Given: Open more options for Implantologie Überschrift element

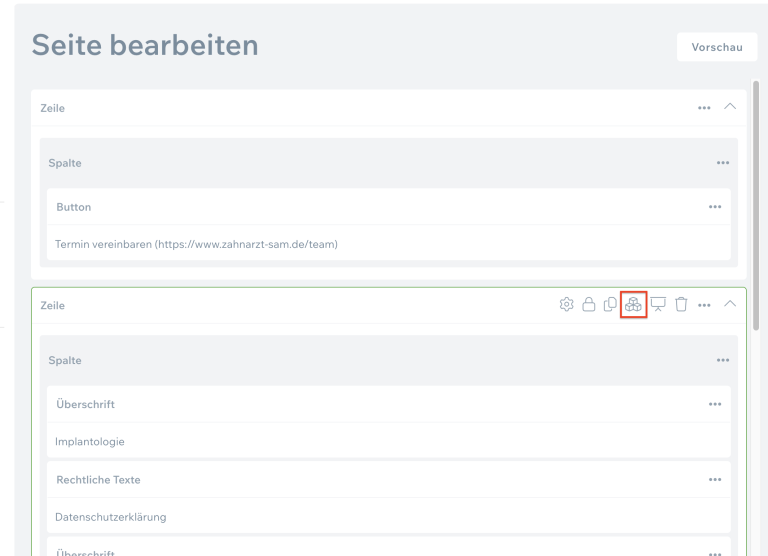Looking at the screenshot, I should (x=715, y=404).
